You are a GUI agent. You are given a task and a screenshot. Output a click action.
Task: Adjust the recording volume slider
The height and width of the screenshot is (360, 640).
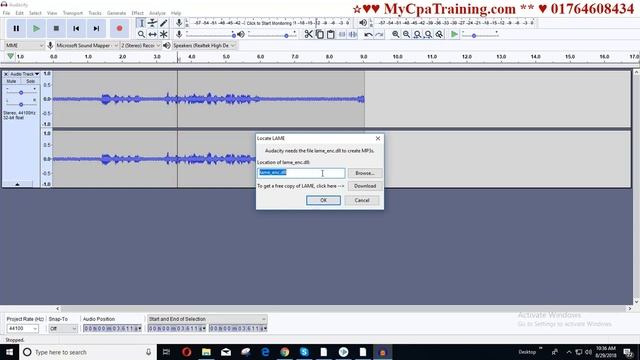click(211, 35)
